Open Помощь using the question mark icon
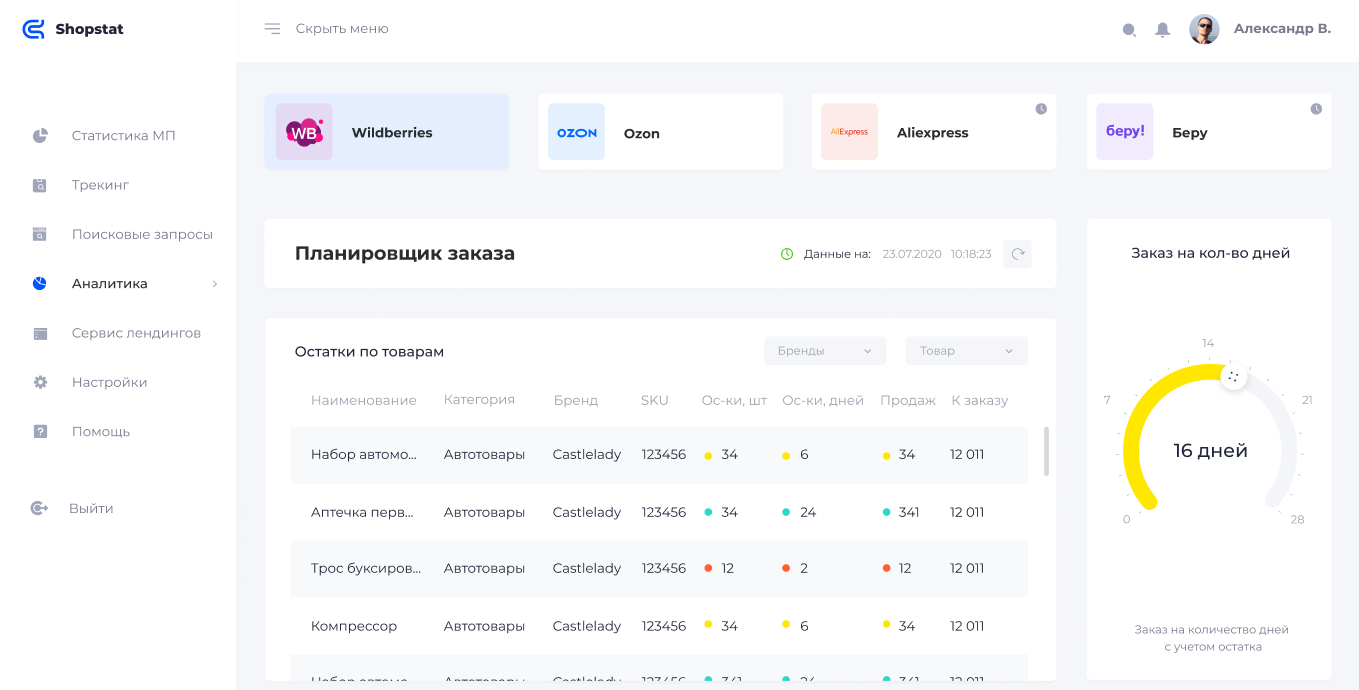The image size is (1359, 690). coord(39,430)
